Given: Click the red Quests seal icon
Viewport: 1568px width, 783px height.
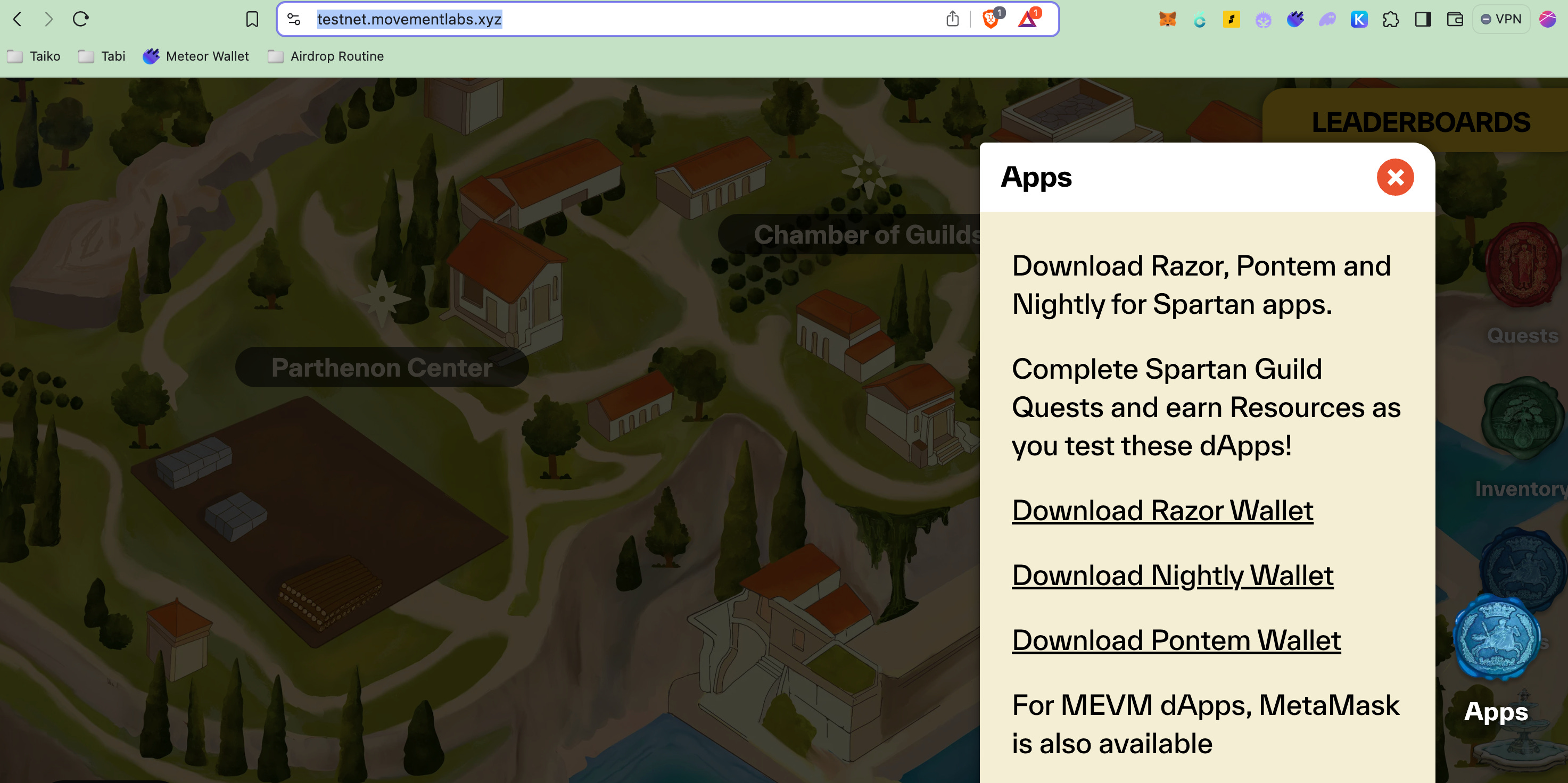Looking at the screenshot, I should pos(1522,265).
